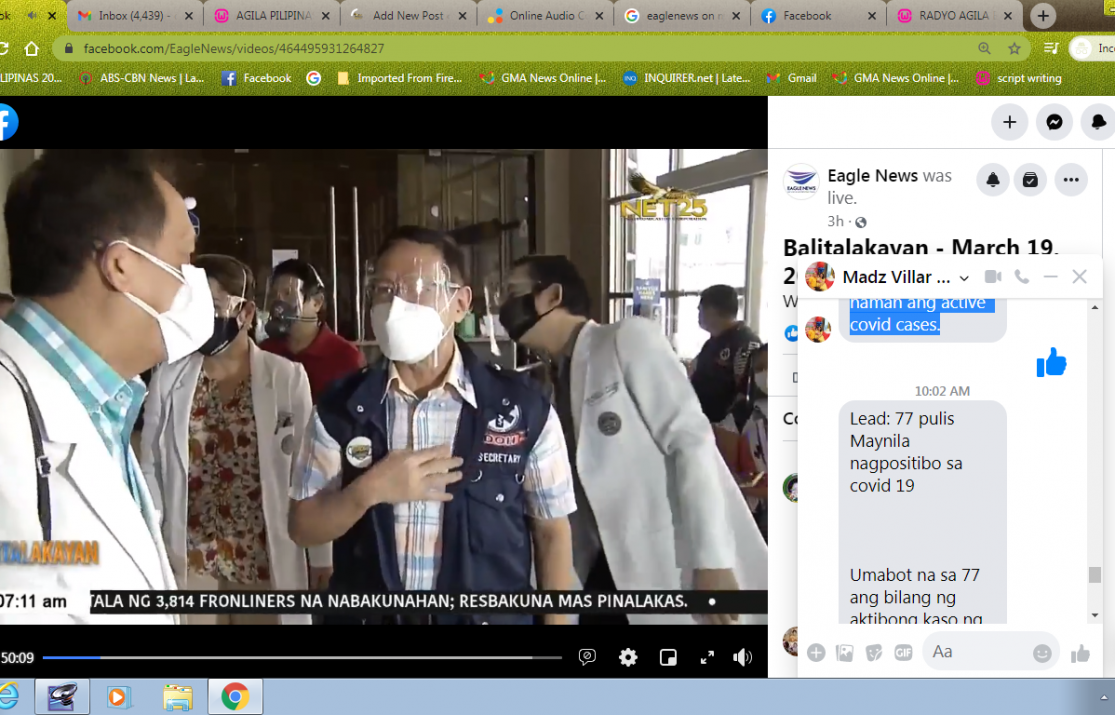The height and width of the screenshot is (715, 1115).
Task: Turn on notifications bell for Eagle News post
Action: tap(993, 180)
